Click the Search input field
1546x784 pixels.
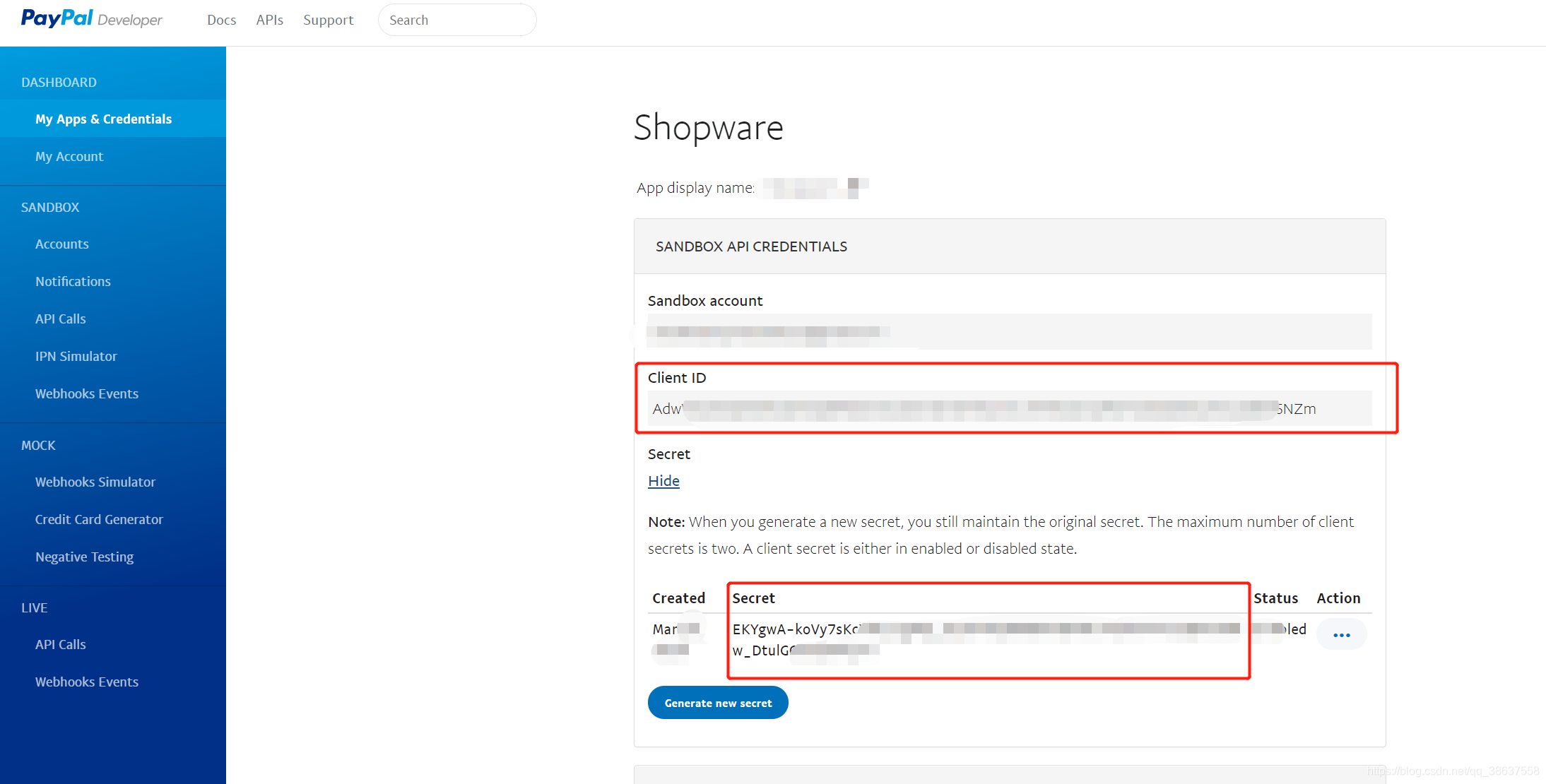457,20
